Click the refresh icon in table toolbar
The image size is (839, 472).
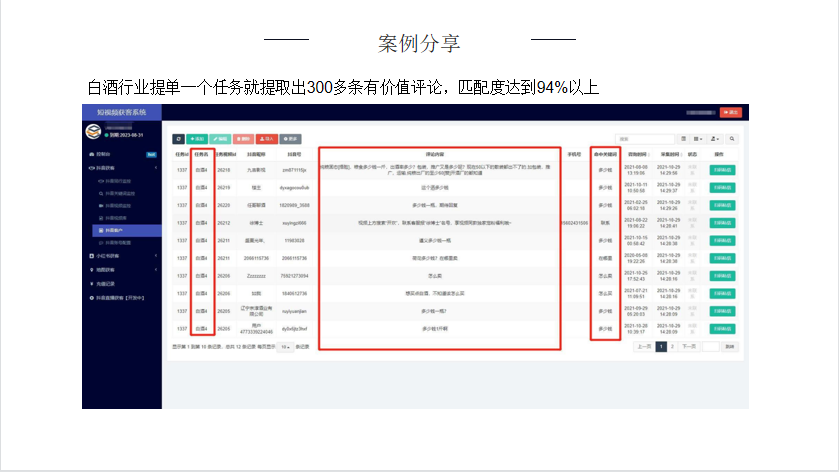(x=179, y=138)
